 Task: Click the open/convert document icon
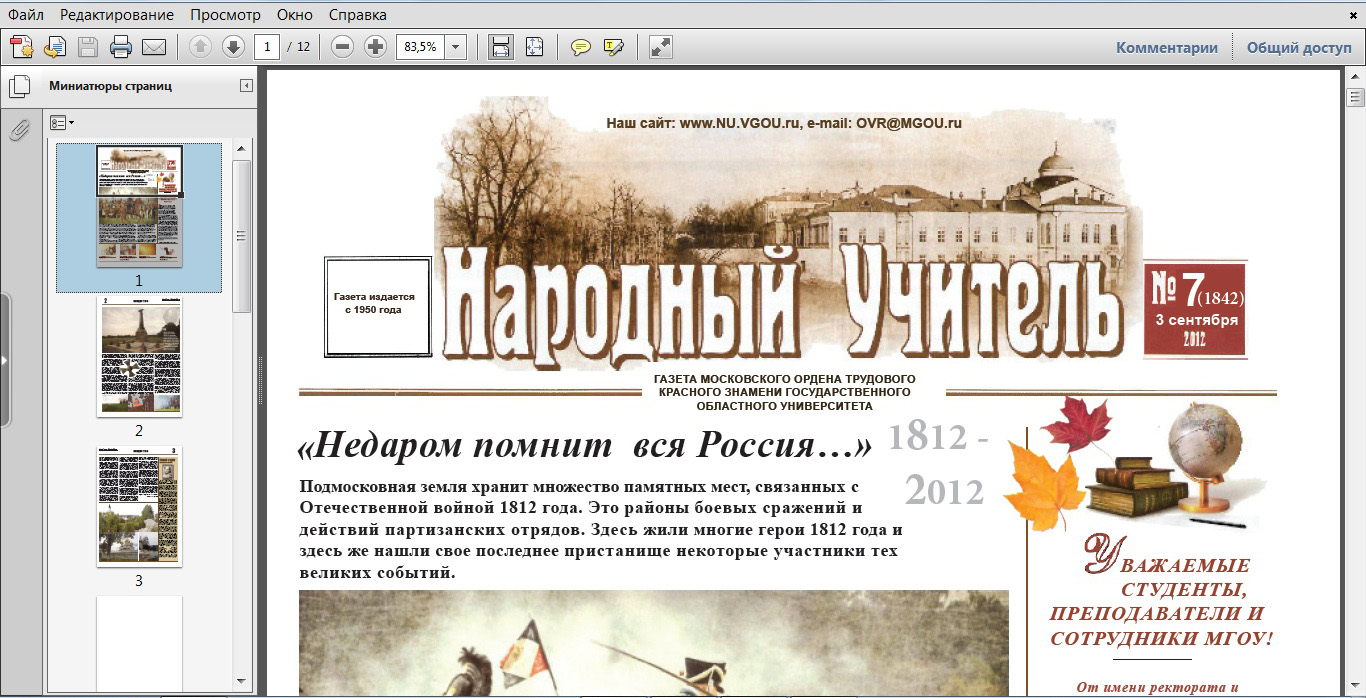tap(55, 47)
